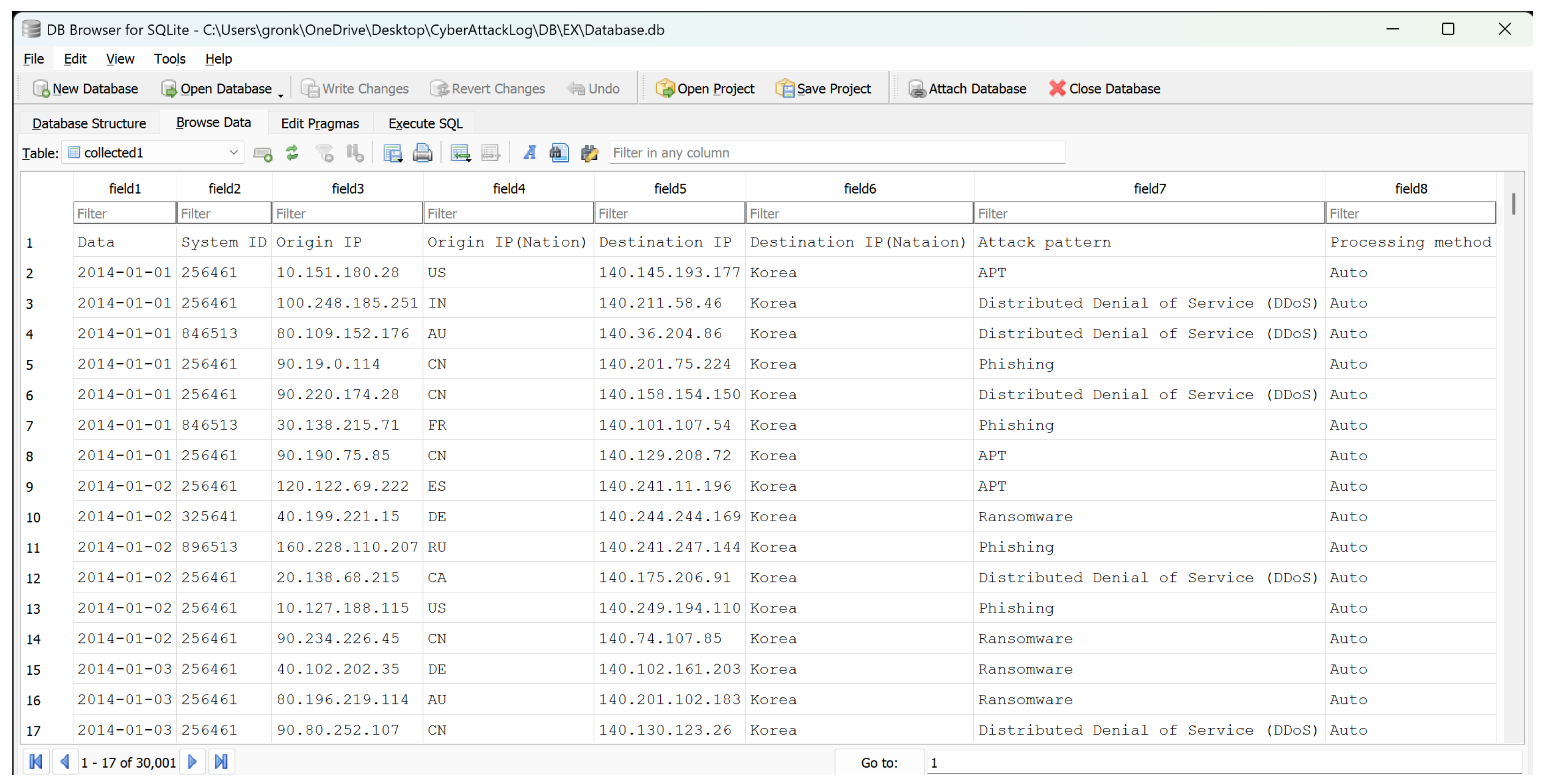Clear sorting with the sort-arrows icon
The image size is (1545, 784).
click(354, 153)
